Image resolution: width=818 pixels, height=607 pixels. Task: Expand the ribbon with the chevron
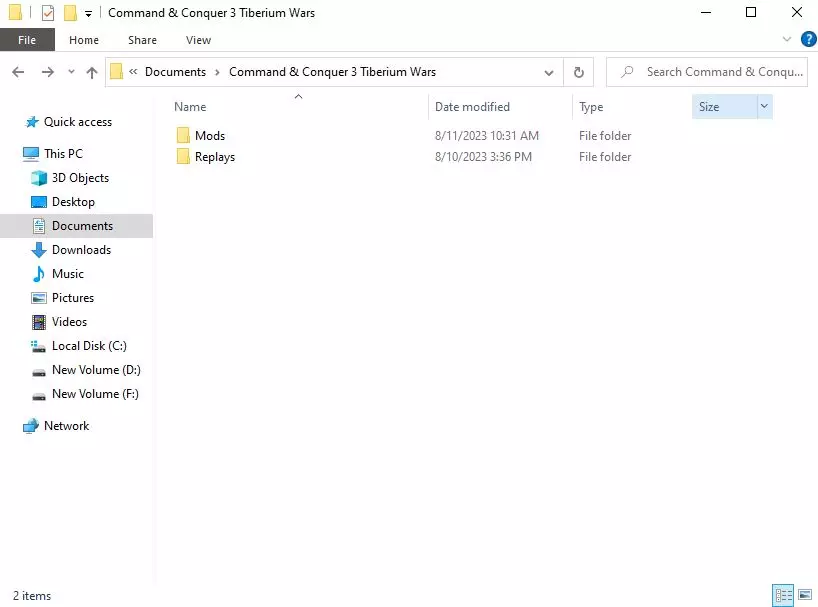tap(787, 39)
